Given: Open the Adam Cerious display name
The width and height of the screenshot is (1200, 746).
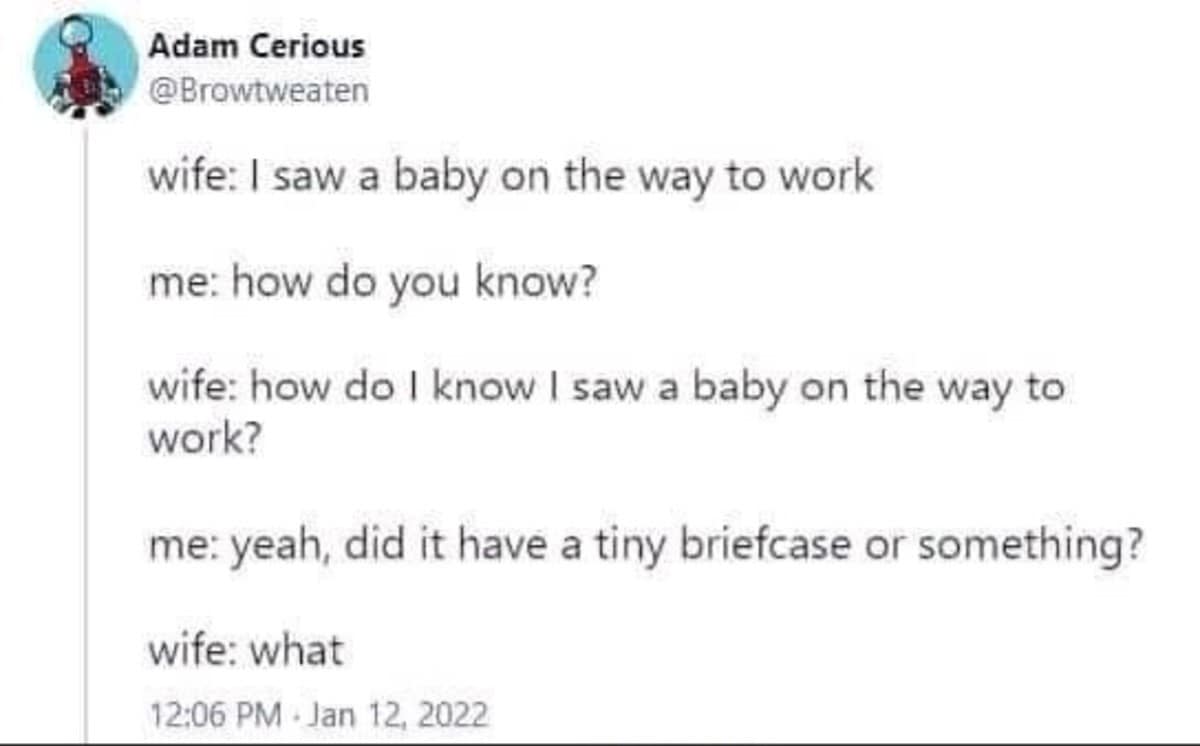Looking at the screenshot, I should 257,45.
